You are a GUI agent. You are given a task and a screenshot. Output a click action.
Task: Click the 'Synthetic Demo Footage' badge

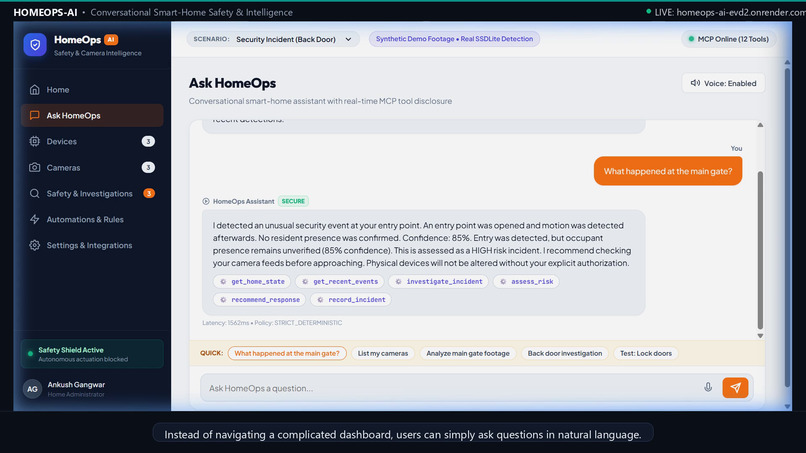[454, 39]
